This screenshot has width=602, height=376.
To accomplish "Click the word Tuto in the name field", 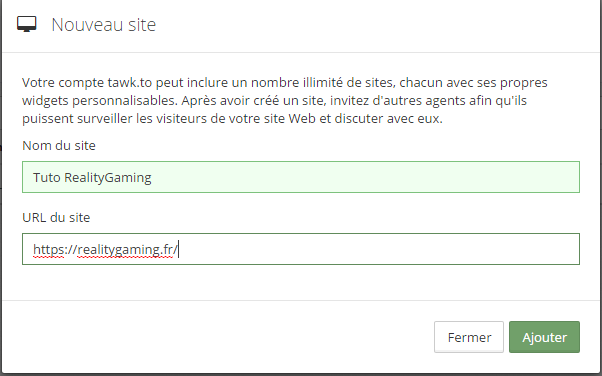I will (x=46, y=177).
